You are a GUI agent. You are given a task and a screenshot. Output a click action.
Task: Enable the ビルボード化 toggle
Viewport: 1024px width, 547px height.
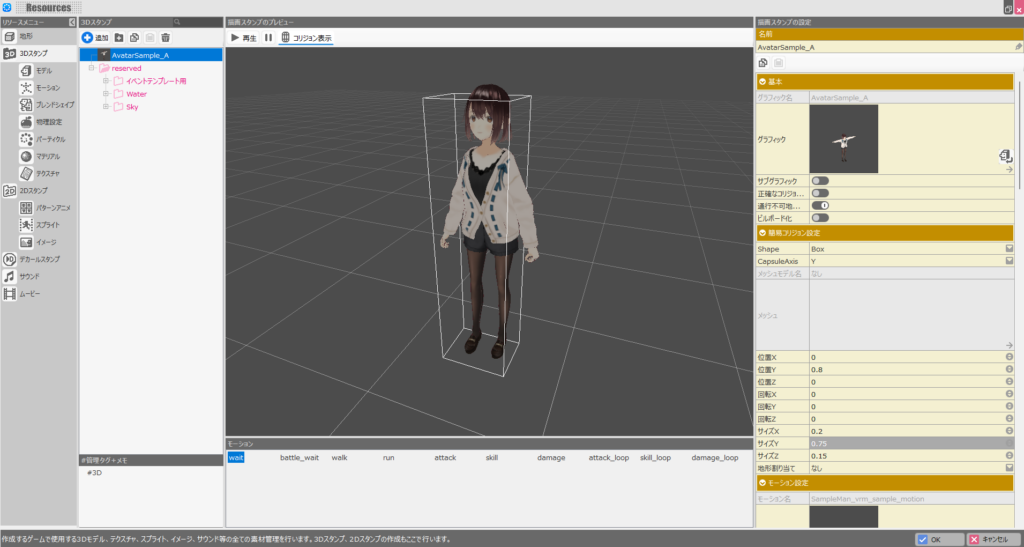click(x=820, y=217)
